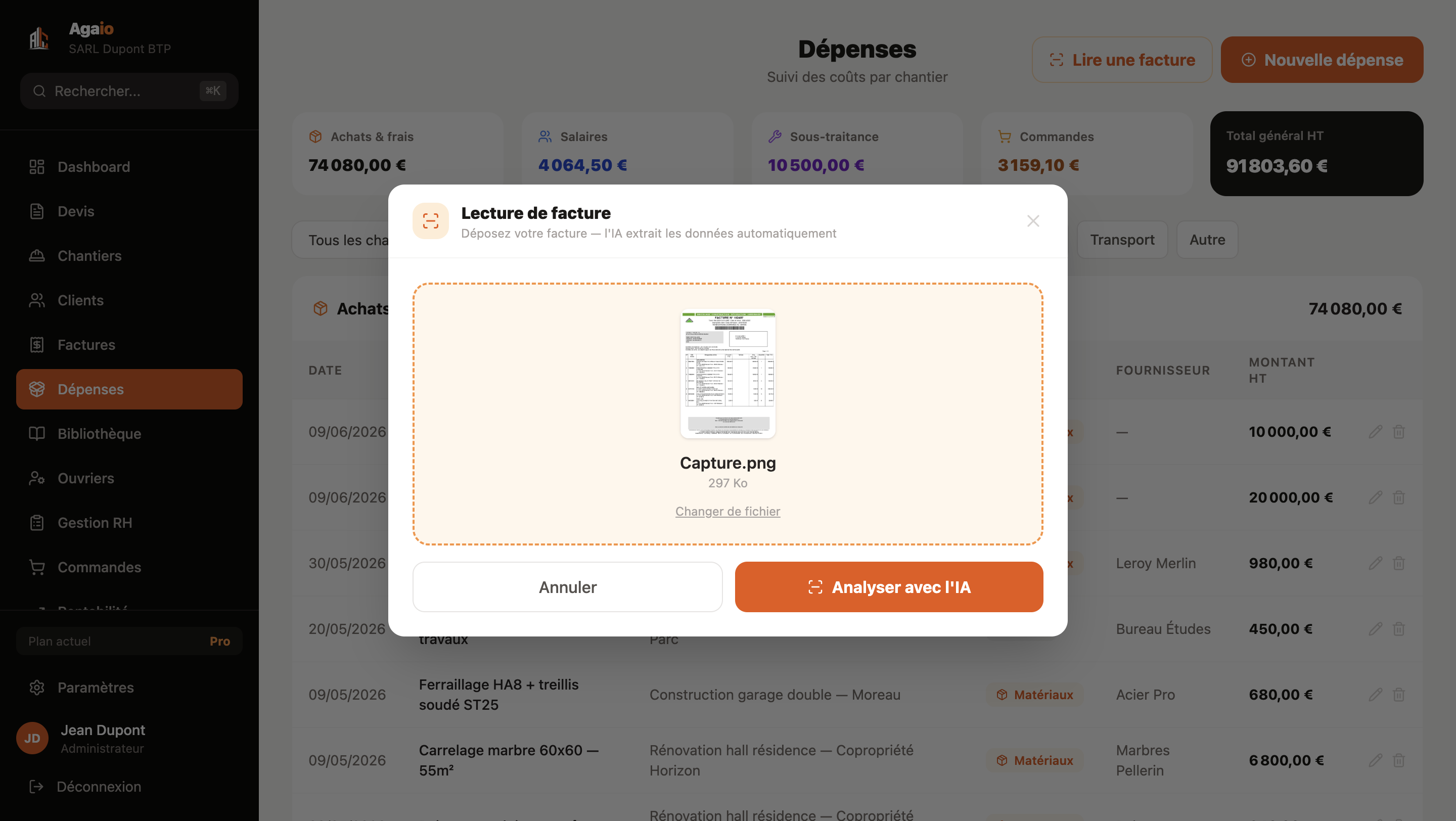The height and width of the screenshot is (821, 1456).
Task: Click the Salaires summary card
Action: [627, 153]
